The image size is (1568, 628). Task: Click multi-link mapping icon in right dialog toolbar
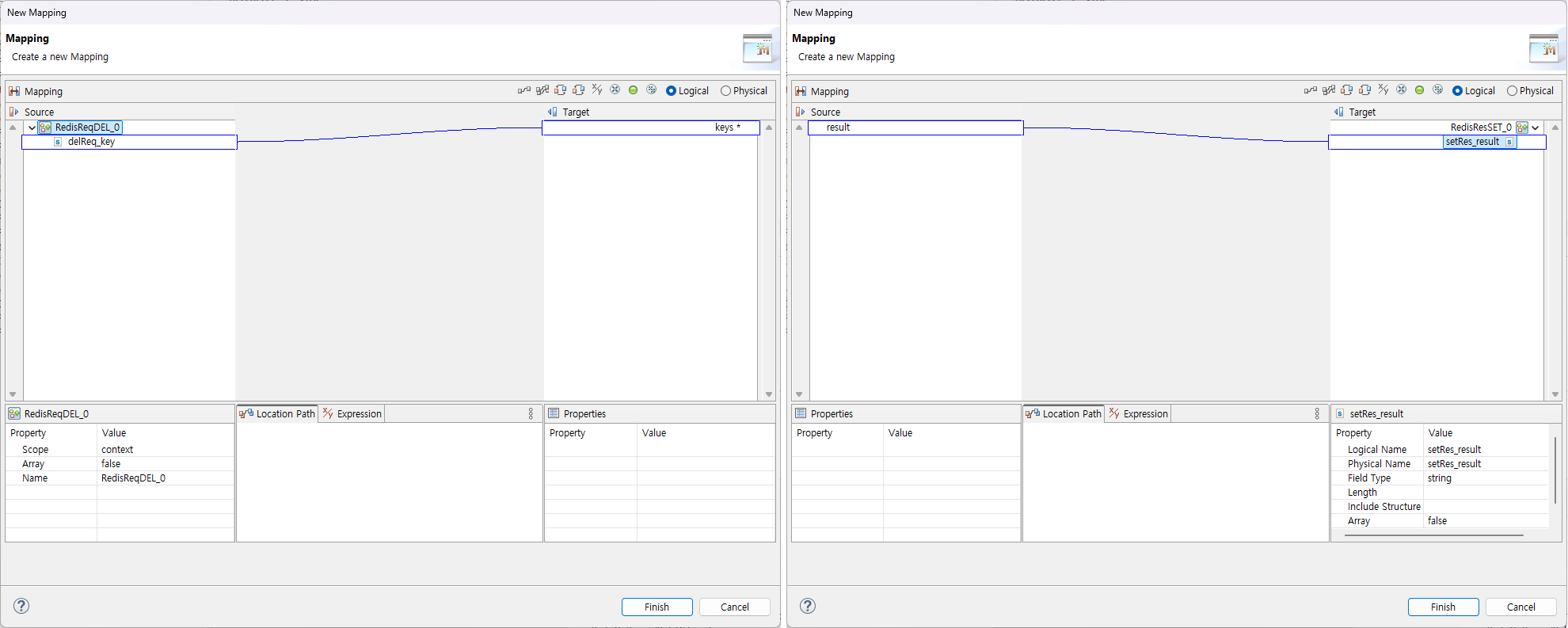click(x=1329, y=90)
